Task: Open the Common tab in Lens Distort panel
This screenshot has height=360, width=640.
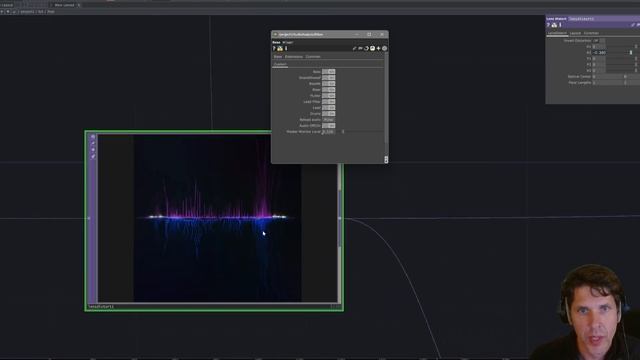Action: click(x=591, y=33)
